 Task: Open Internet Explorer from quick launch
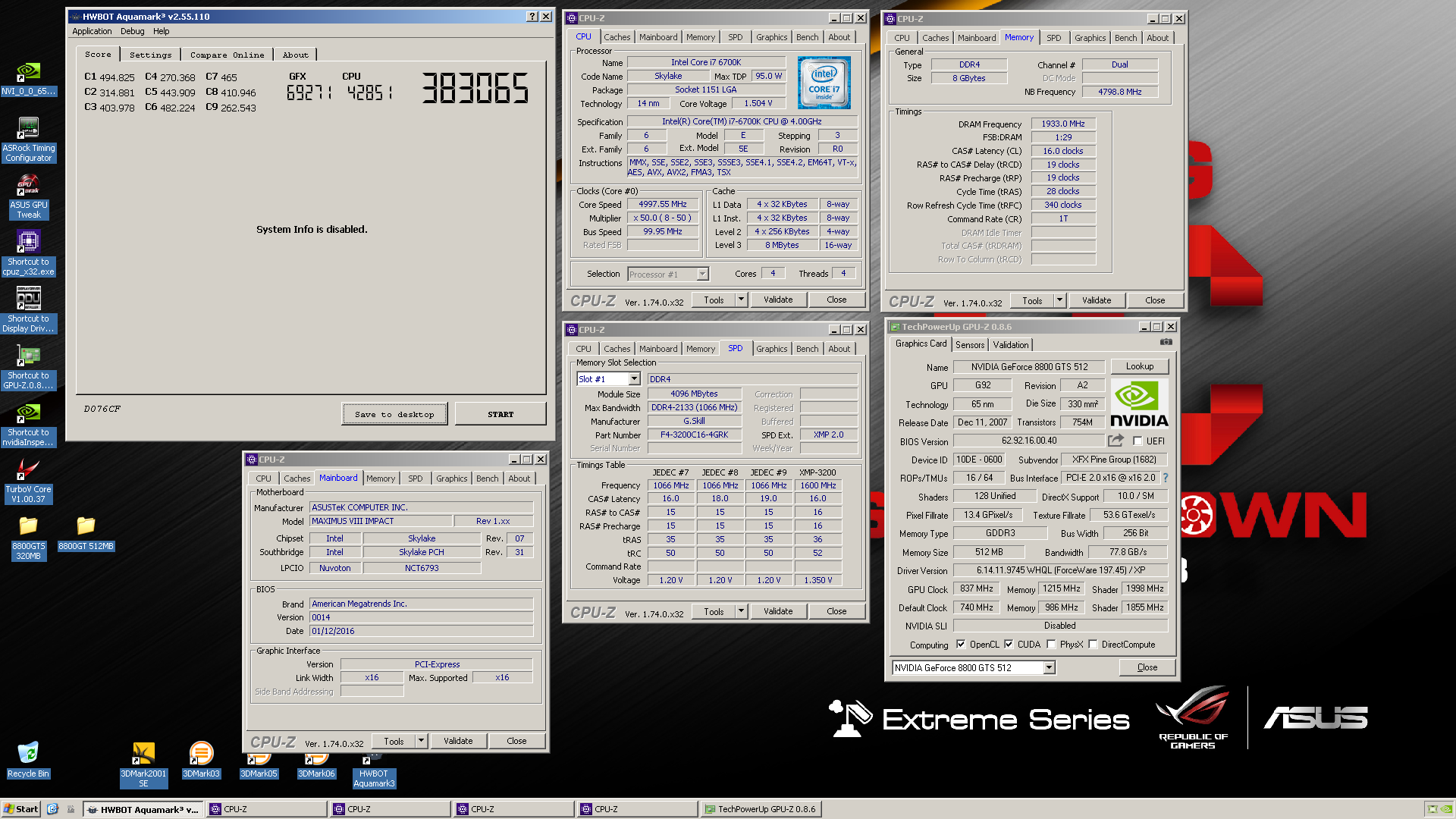[52, 809]
